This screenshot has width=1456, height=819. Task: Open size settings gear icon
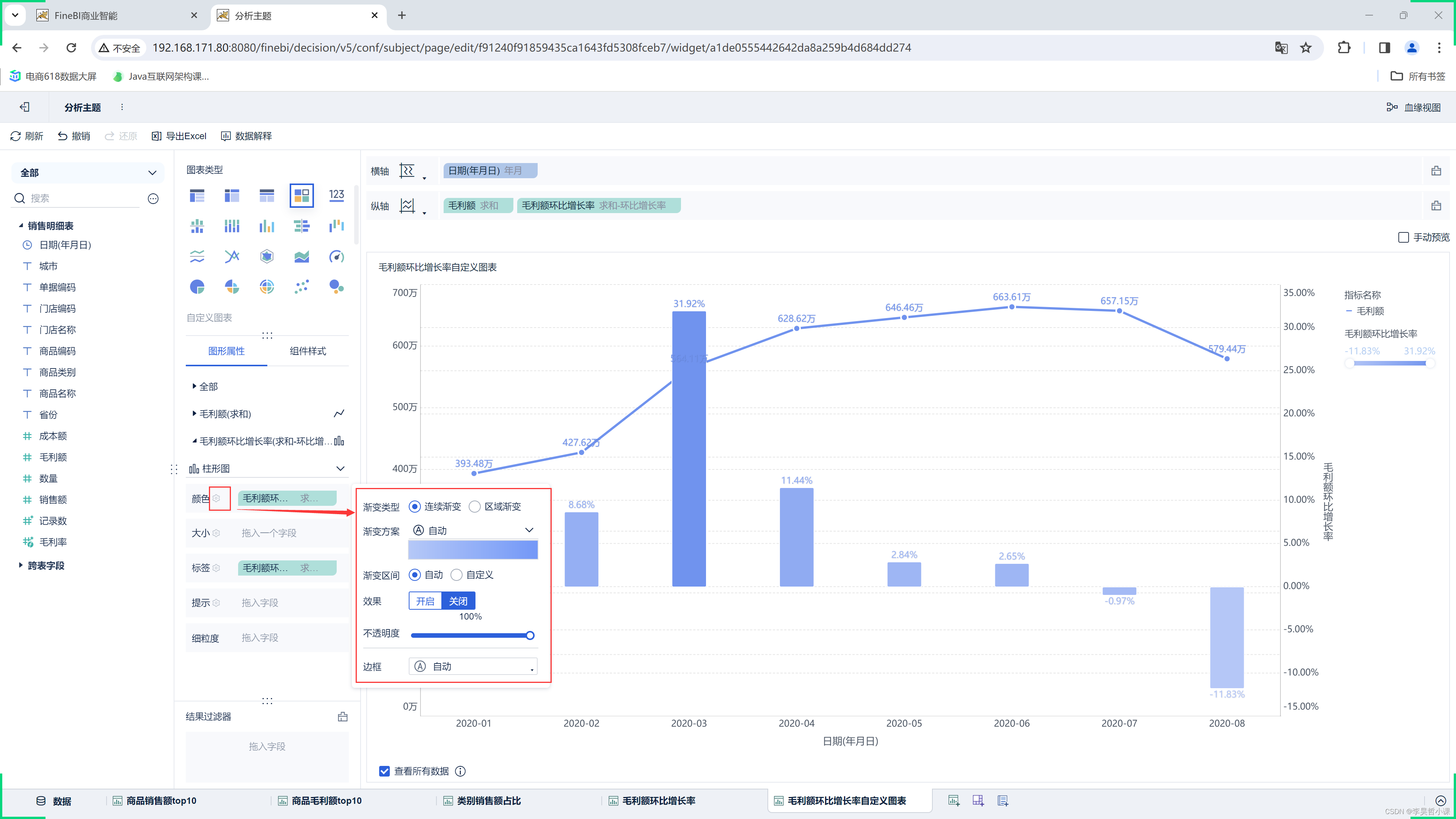216,533
